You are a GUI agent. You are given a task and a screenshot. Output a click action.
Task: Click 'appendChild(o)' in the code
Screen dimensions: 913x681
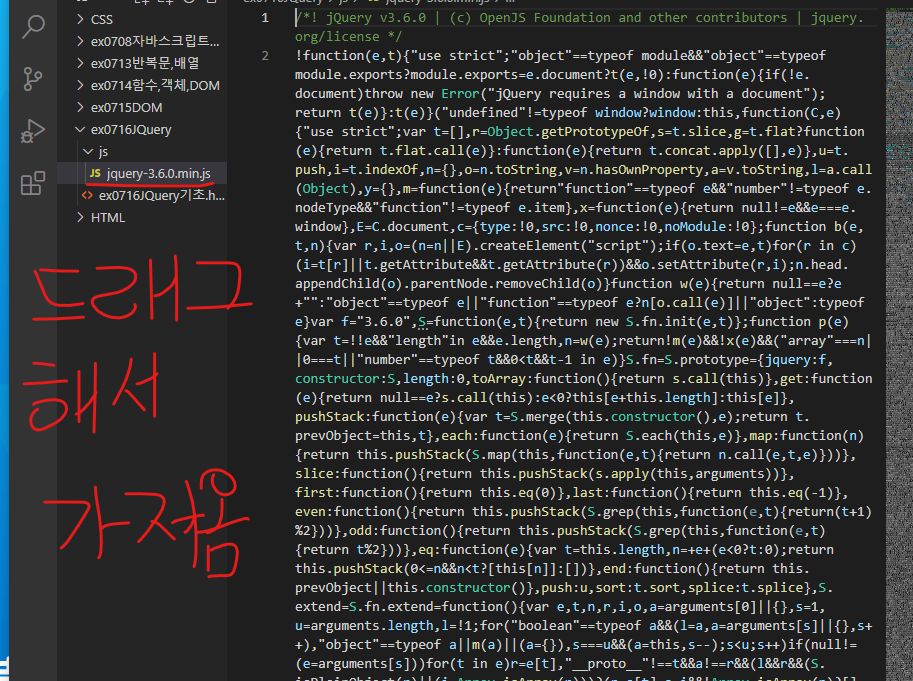[349, 284]
